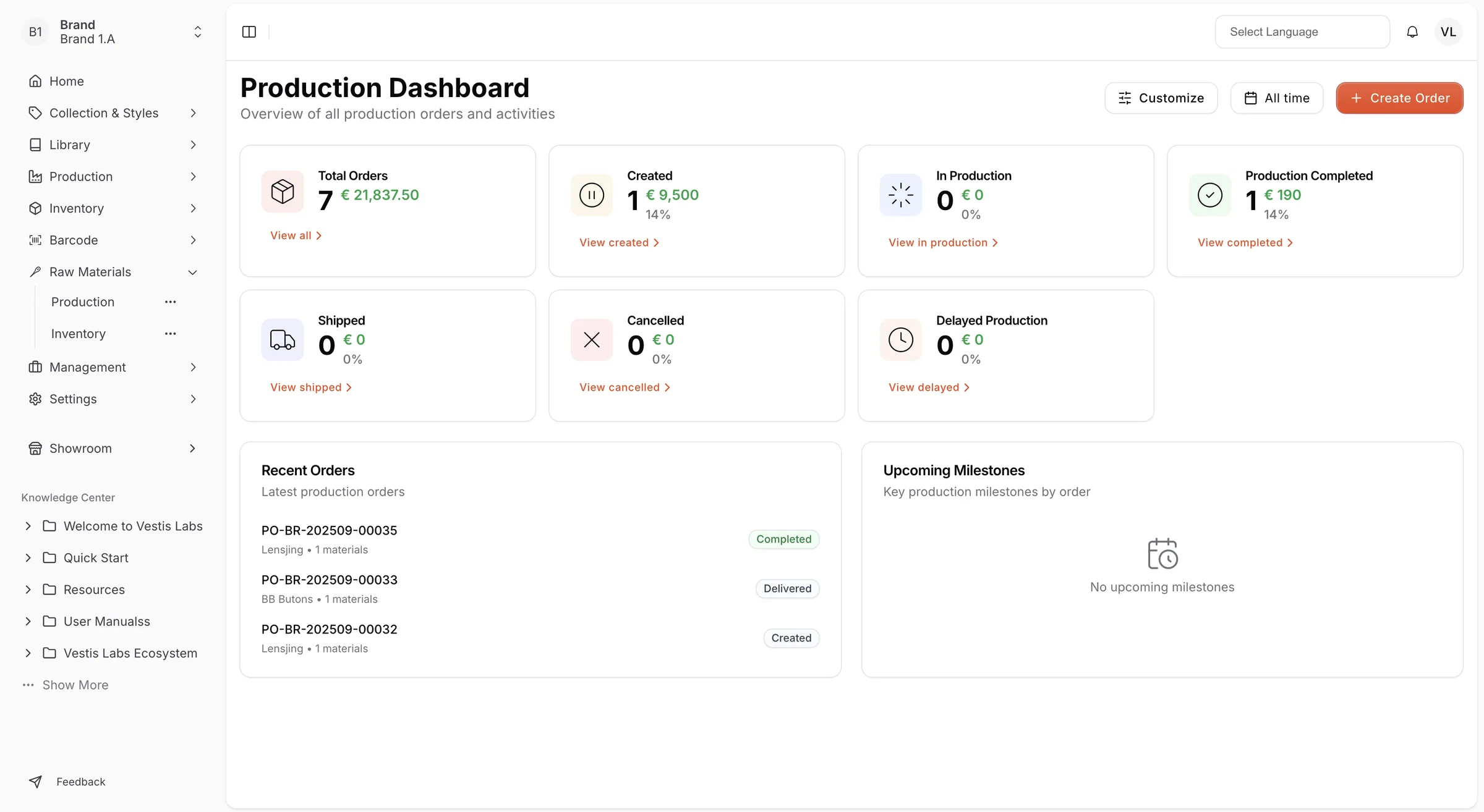
Task: Open more options for Raw Materials Inventory
Action: pyautogui.click(x=171, y=334)
